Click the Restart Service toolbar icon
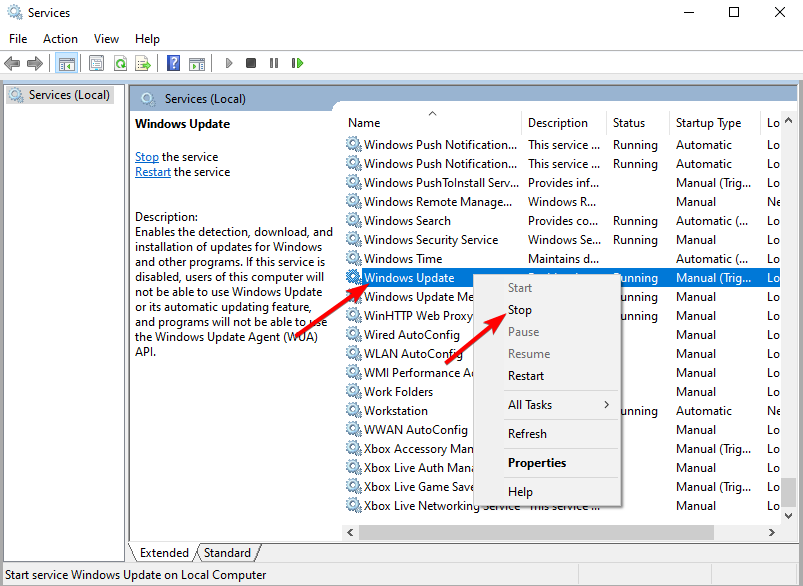803x586 pixels. [298, 64]
